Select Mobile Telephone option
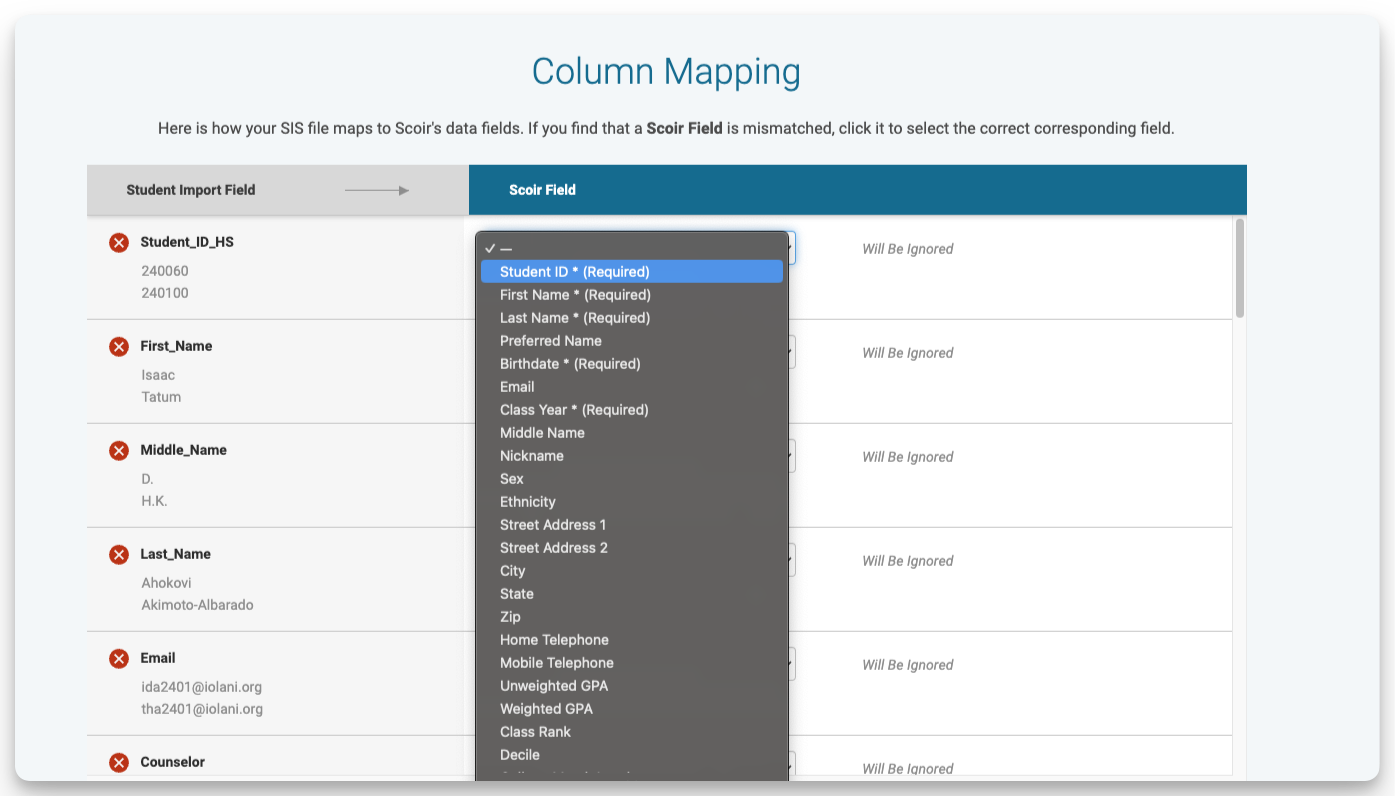Image resolution: width=1395 pixels, height=796 pixels. tap(632, 662)
